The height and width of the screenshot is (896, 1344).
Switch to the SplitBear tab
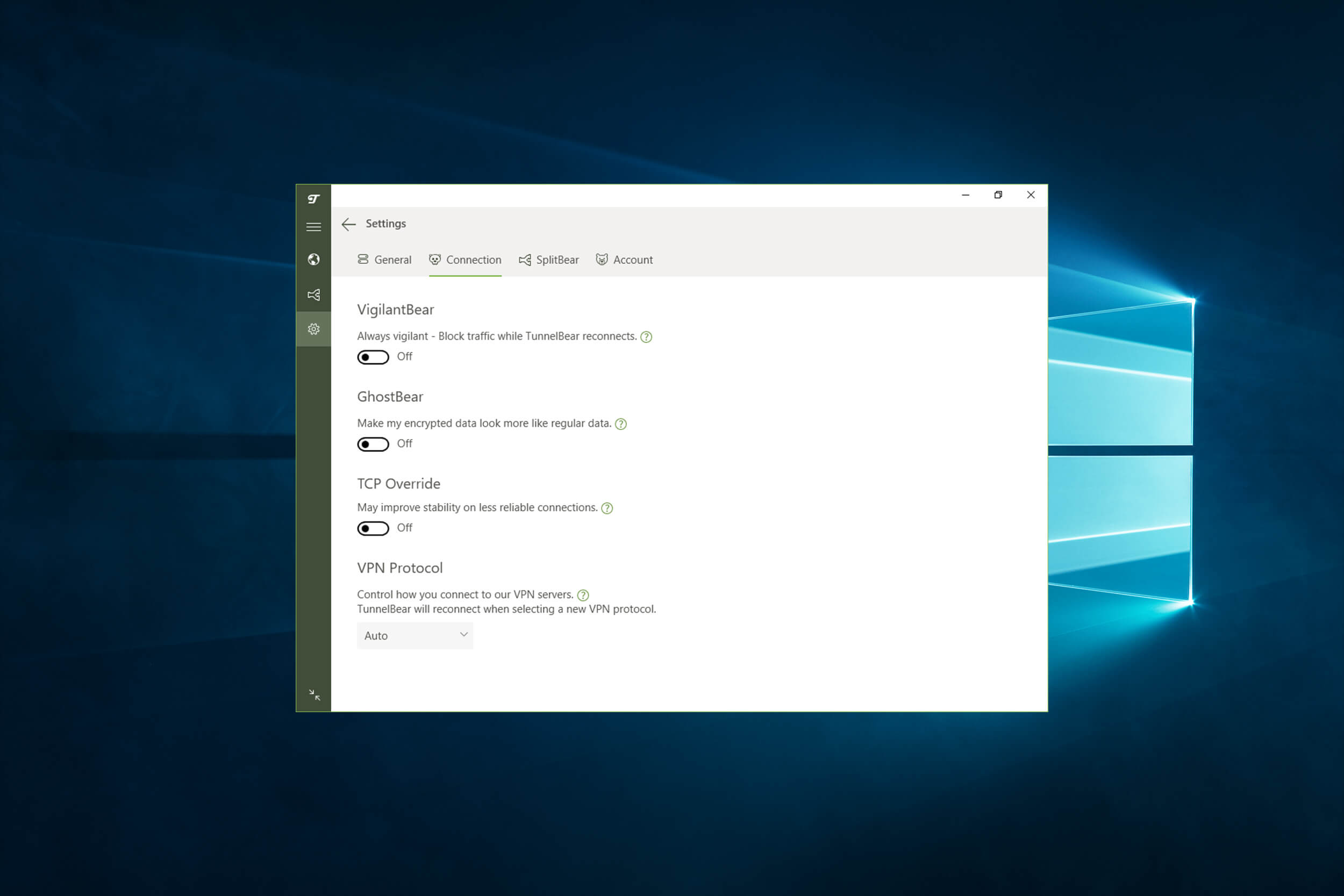pos(548,260)
